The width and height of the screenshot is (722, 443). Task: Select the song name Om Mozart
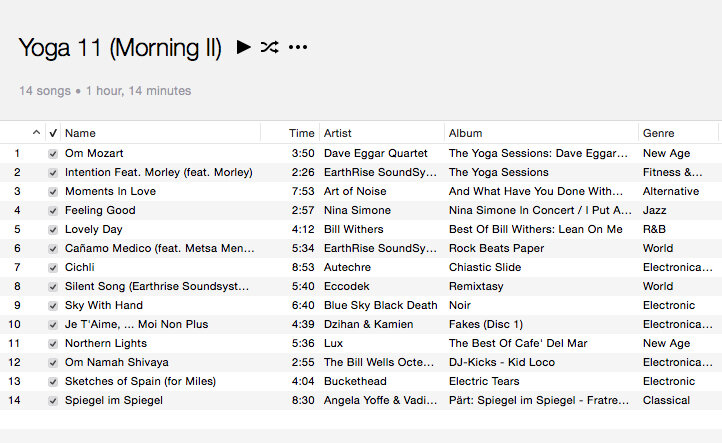click(94, 153)
